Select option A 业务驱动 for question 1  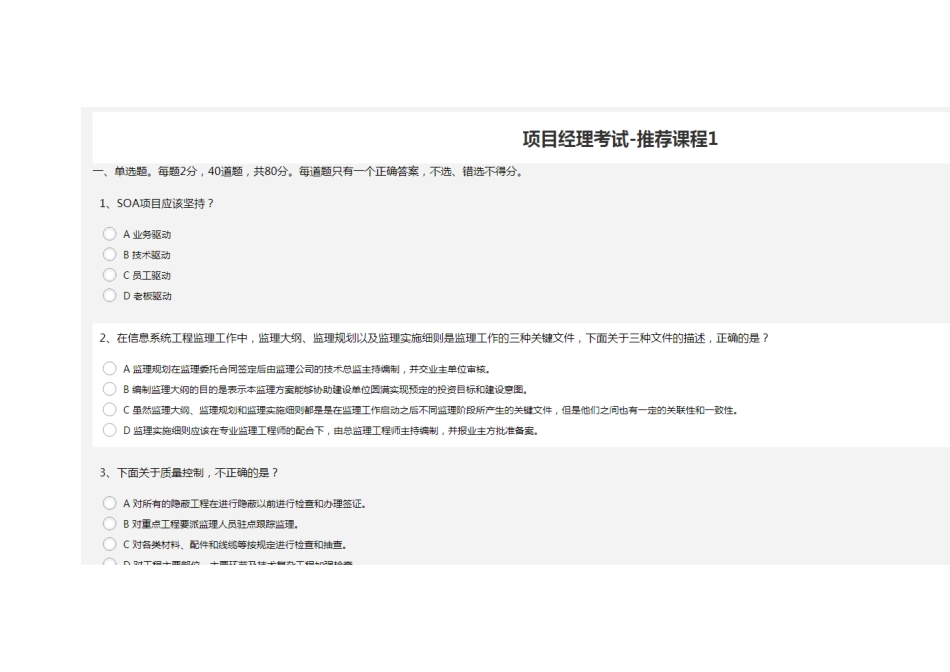coord(110,234)
